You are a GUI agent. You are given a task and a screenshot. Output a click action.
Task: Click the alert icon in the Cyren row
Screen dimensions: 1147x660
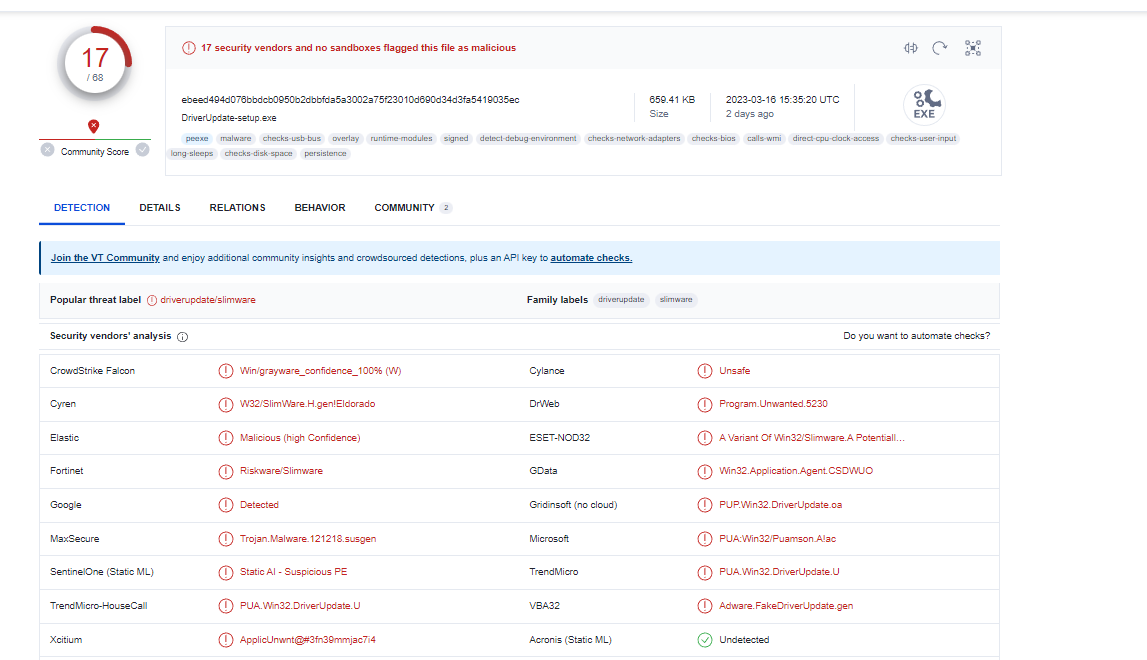tap(226, 405)
